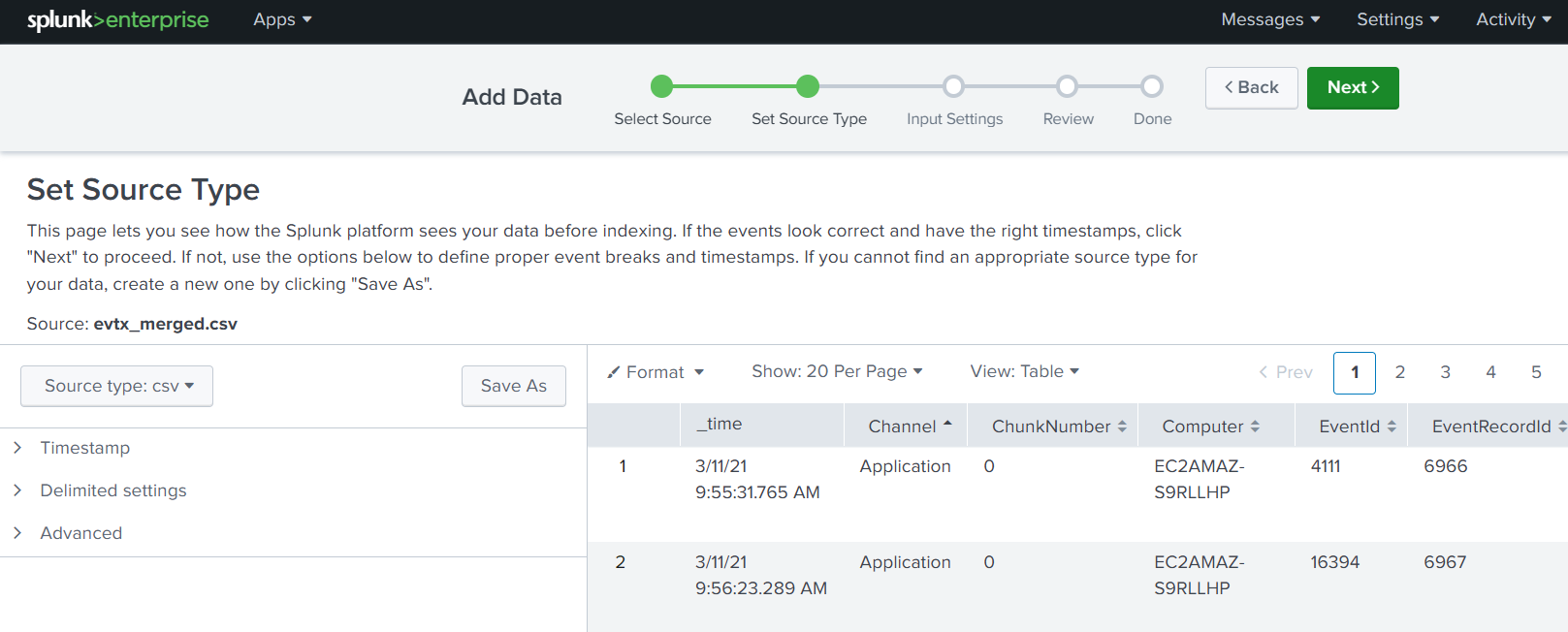This screenshot has width=1568, height=632.
Task: Go to results page 2
Action: point(1400,372)
